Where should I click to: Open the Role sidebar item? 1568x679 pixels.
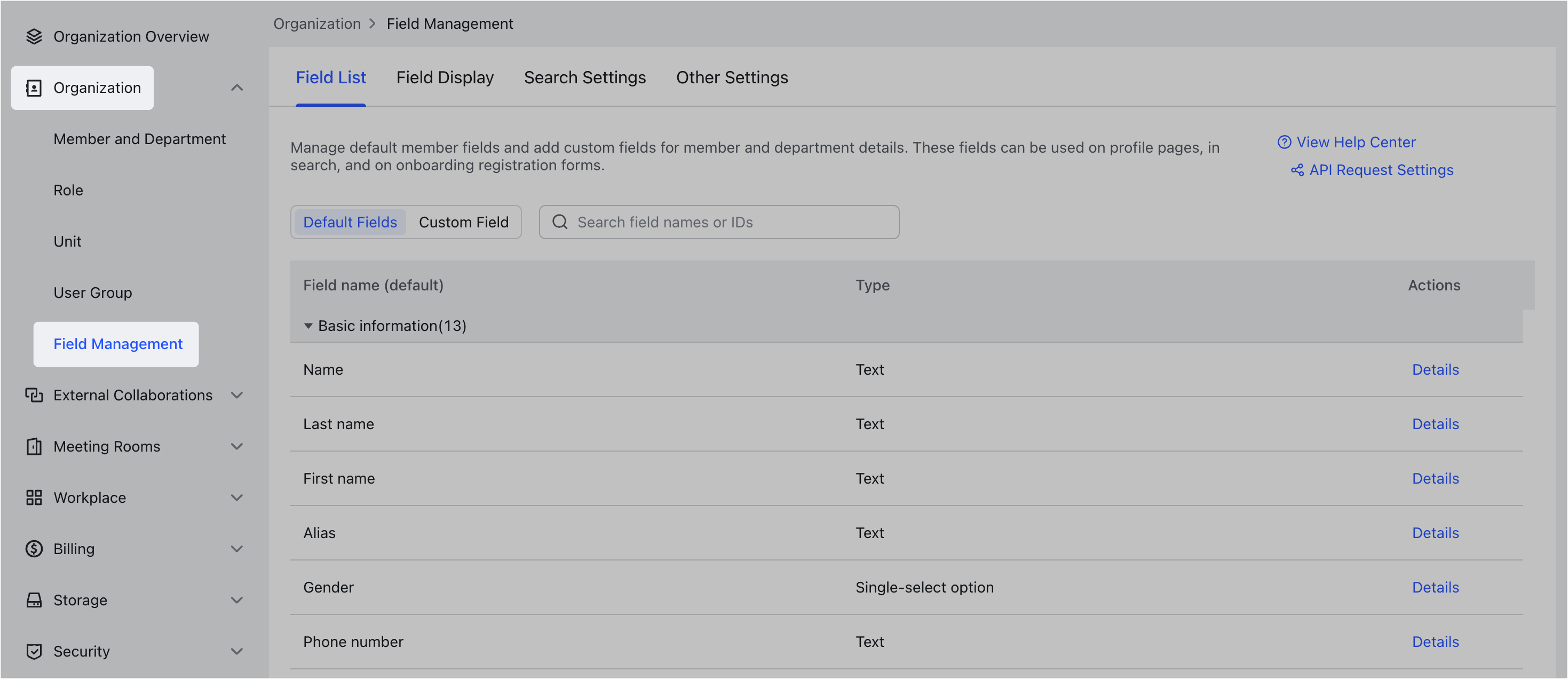pos(68,190)
